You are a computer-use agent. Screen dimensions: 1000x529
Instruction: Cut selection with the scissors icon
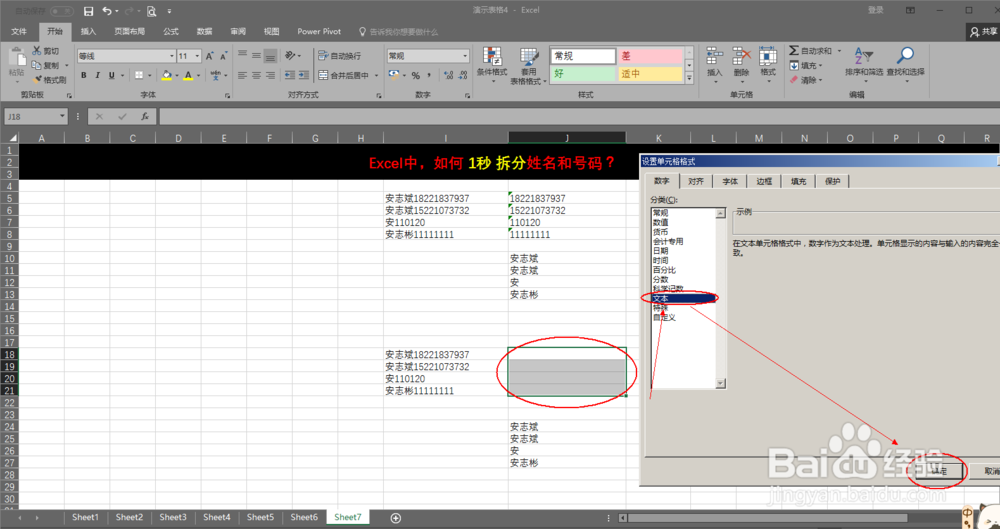(x=46, y=51)
